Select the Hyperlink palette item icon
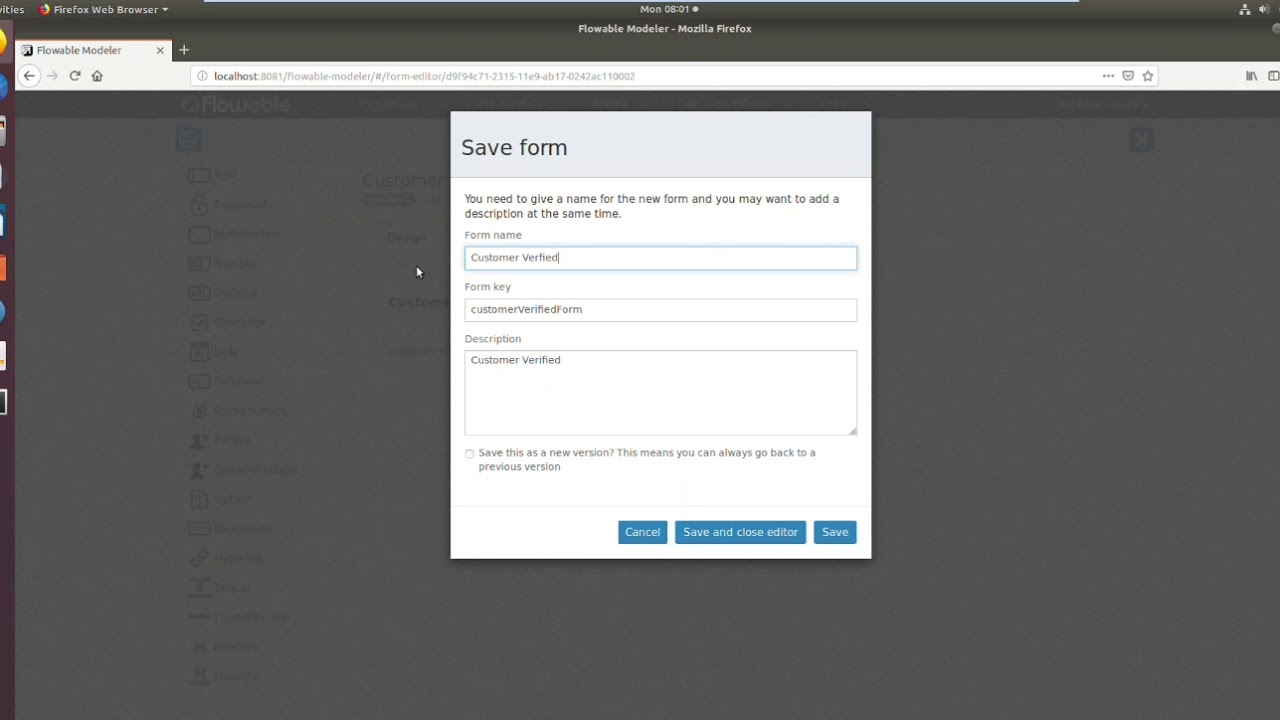 [x=199, y=558]
